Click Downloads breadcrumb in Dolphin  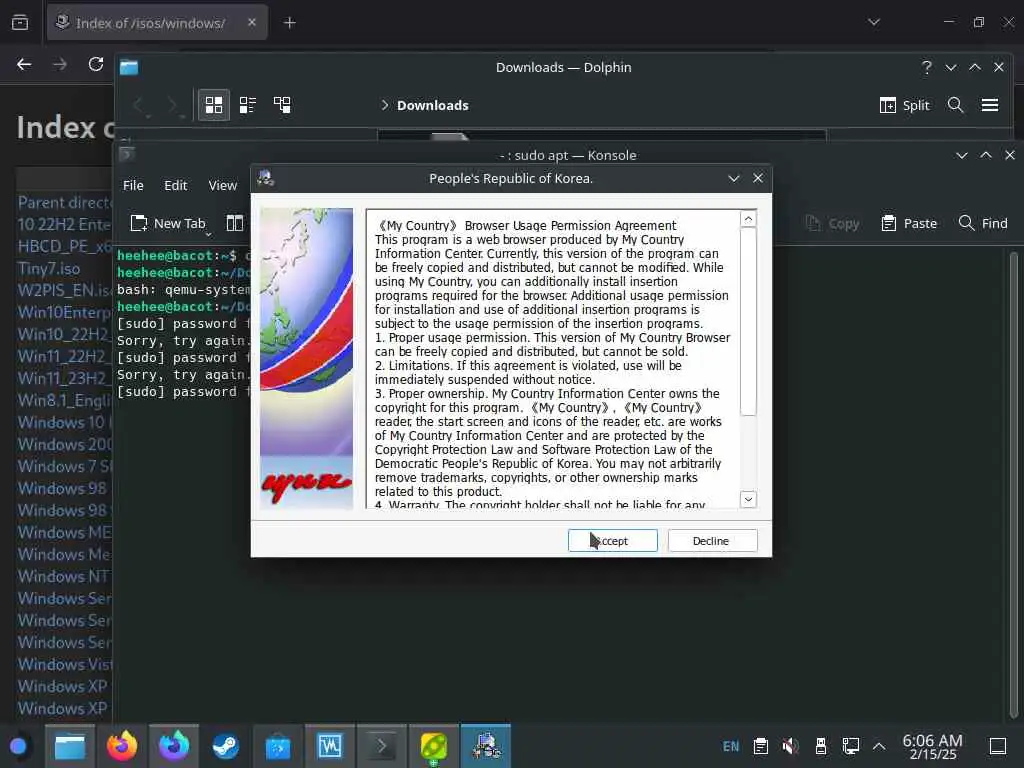point(432,105)
